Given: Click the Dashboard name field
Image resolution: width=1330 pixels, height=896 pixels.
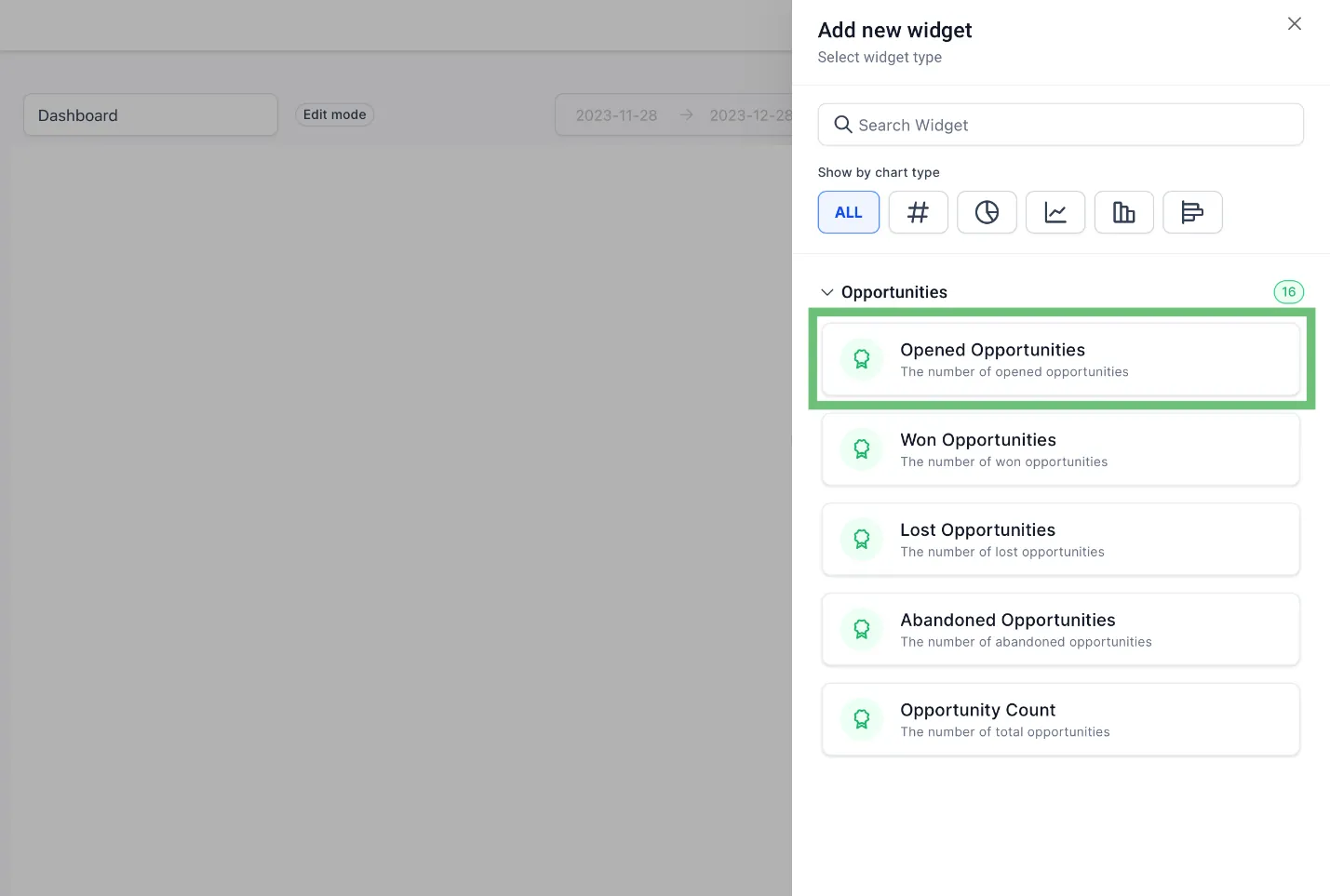Looking at the screenshot, I should pyautogui.click(x=150, y=115).
